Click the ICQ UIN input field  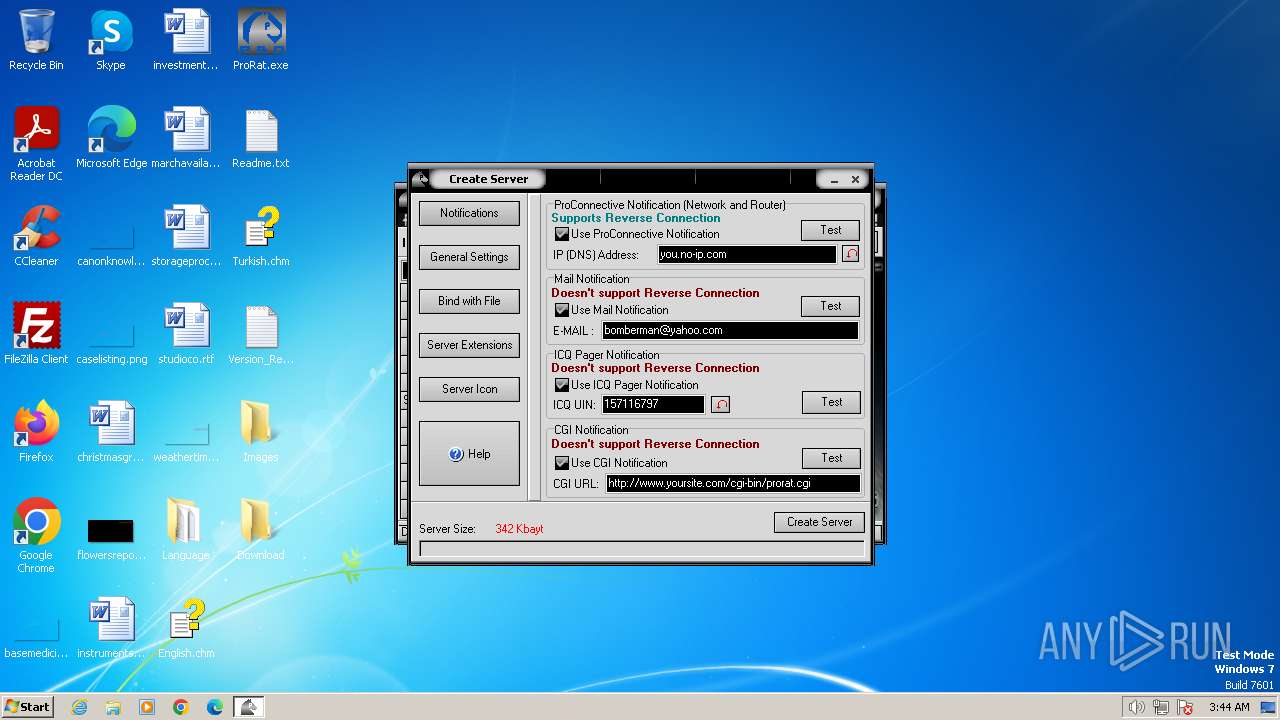[x=653, y=404]
